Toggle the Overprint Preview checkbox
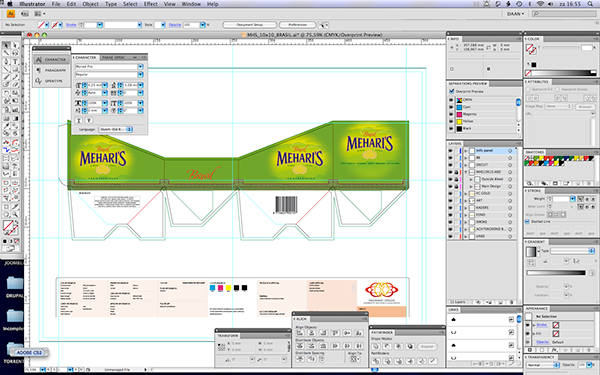 452,91
